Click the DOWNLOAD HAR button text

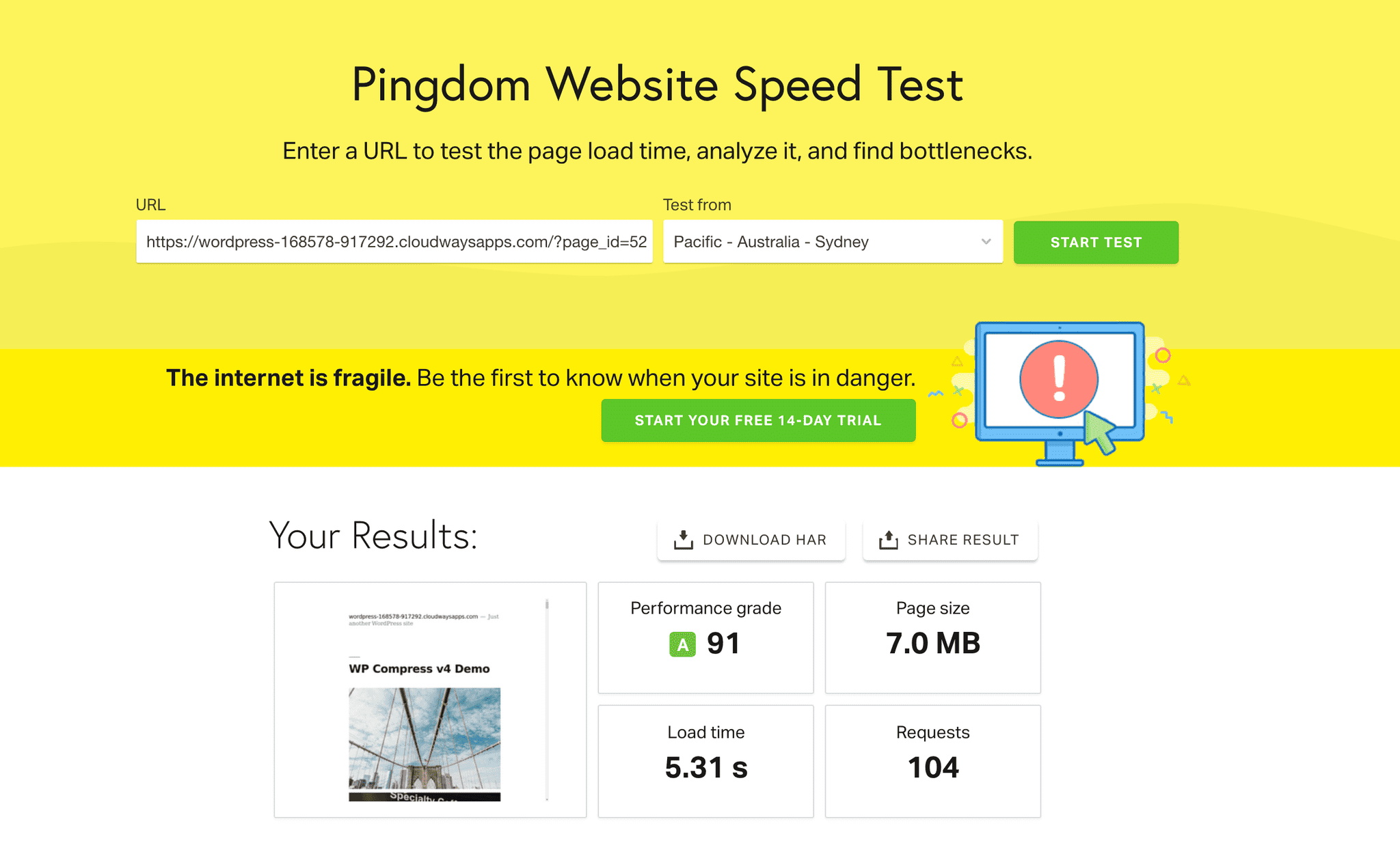[764, 540]
